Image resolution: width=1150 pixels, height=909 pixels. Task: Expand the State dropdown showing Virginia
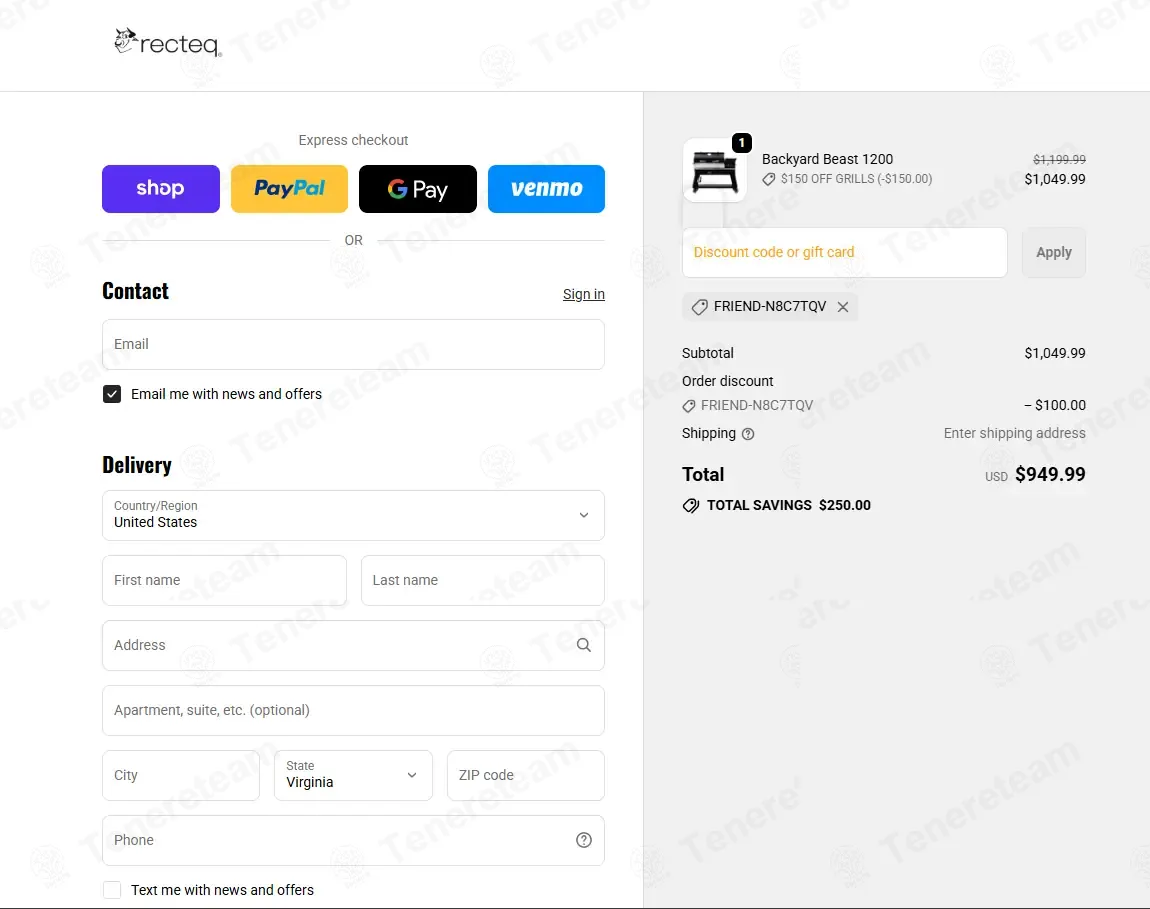click(353, 775)
